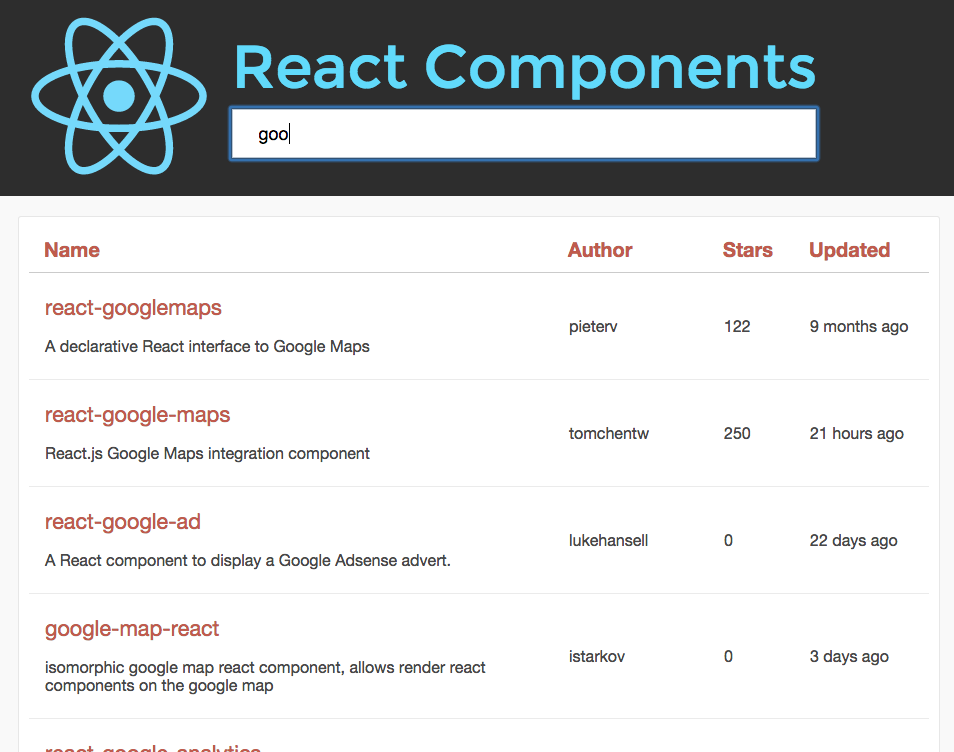Click description about Google Adsense advert
The width and height of the screenshot is (954, 752).
(248, 561)
